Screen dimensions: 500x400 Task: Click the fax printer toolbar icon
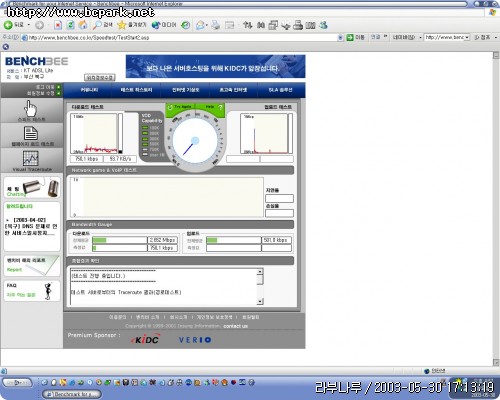(298, 25)
